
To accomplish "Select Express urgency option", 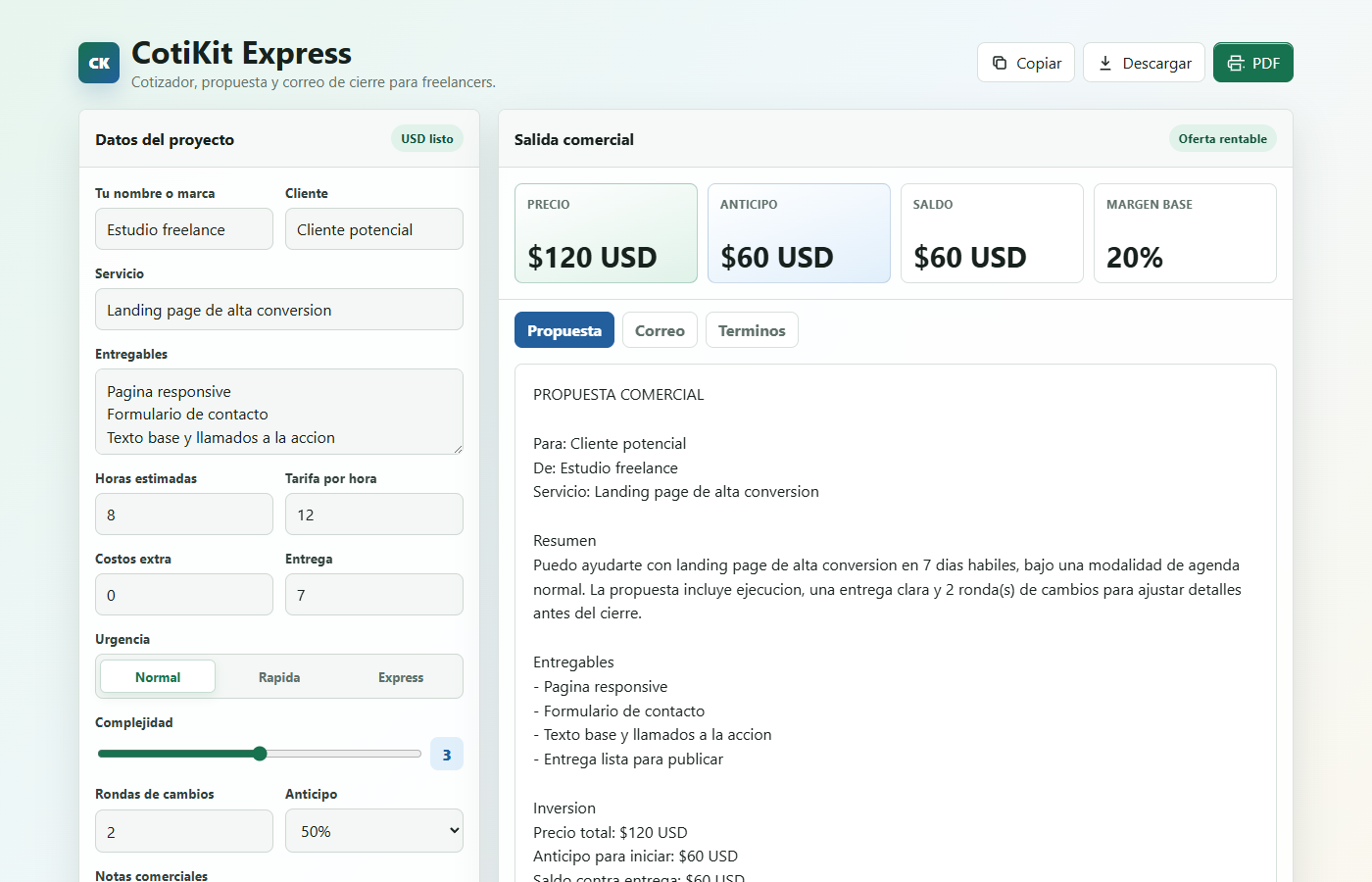I will (401, 677).
